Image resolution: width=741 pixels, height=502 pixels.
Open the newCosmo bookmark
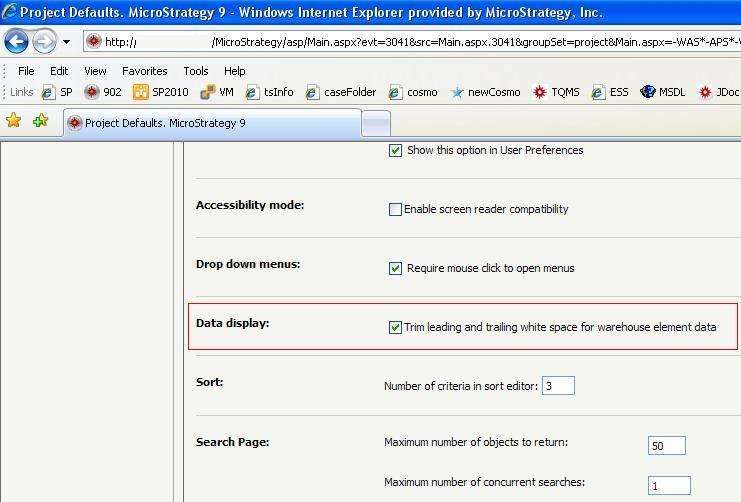486,92
